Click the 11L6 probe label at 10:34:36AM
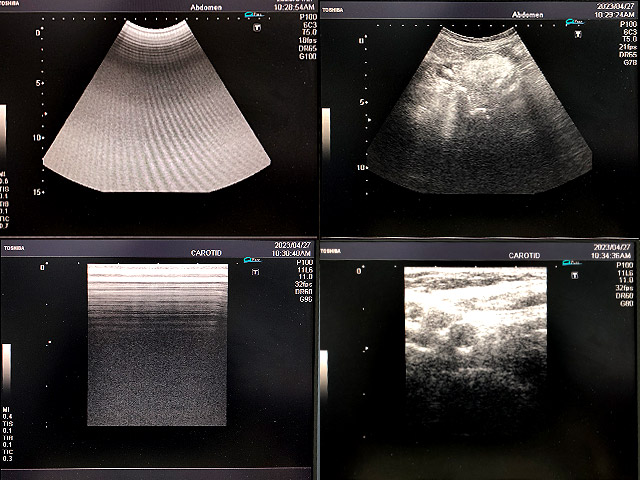This screenshot has width=640, height=480. pyautogui.click(x=625, y=273)
